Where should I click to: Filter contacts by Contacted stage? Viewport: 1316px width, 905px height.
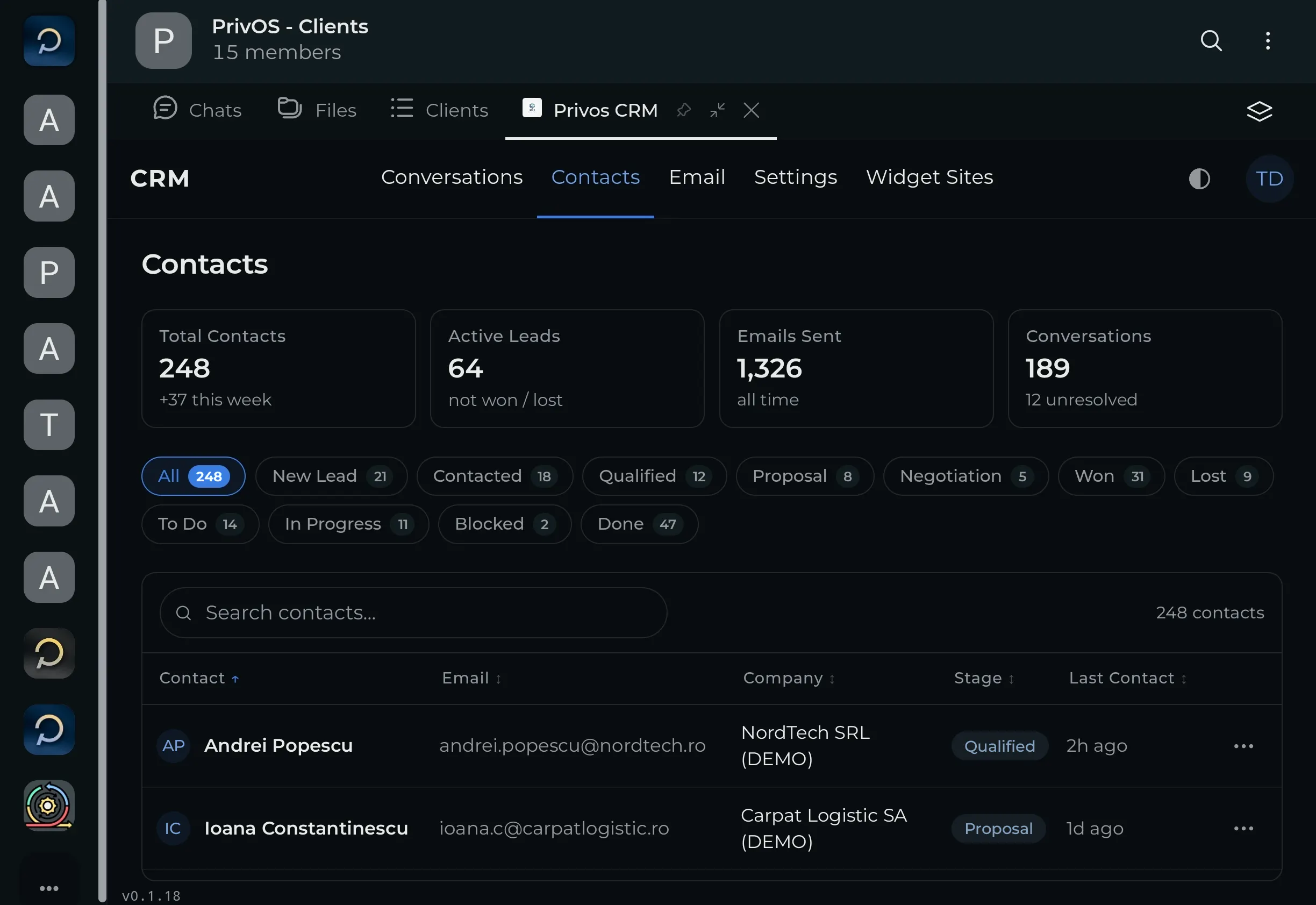coord(495,476)
